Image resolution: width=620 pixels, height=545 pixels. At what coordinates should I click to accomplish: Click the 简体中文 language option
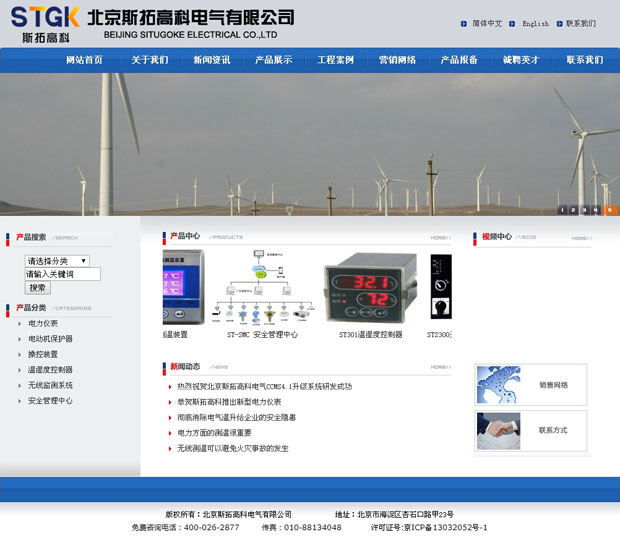(486, 24)
